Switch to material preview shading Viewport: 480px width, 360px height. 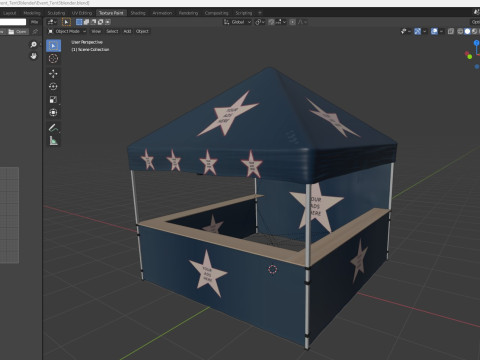point(474,31)
